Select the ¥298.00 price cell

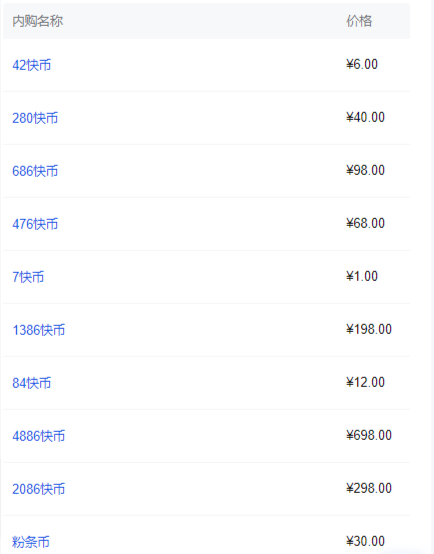click(x=369, y=488)
